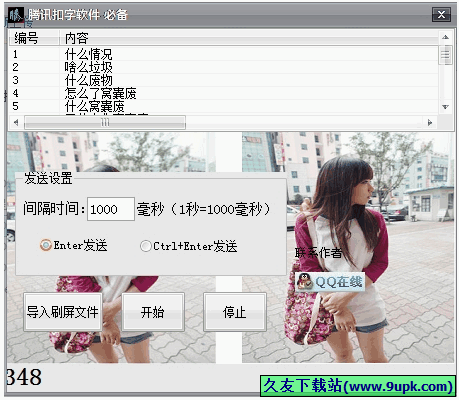459x400 pixels.
Task: Click the 间隔时间 input field with 1000
Action: 111,209
